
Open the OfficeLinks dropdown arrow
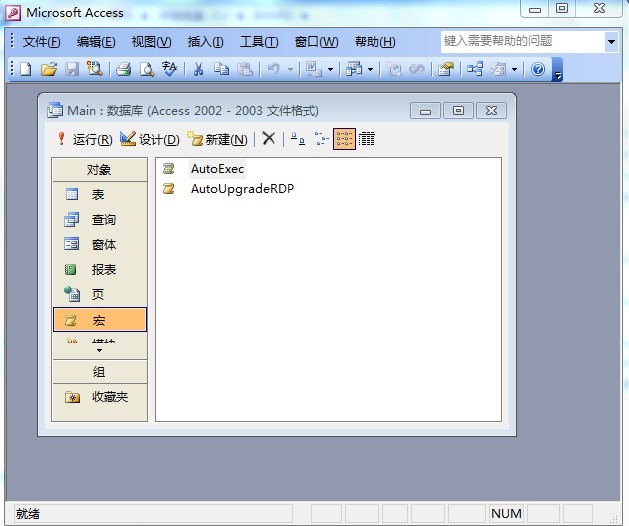click(330, 70)
